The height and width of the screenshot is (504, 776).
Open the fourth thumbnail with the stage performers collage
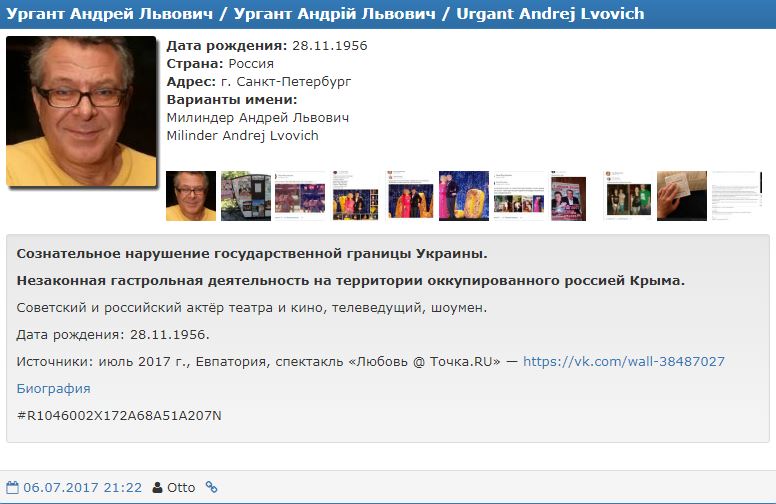355,196
